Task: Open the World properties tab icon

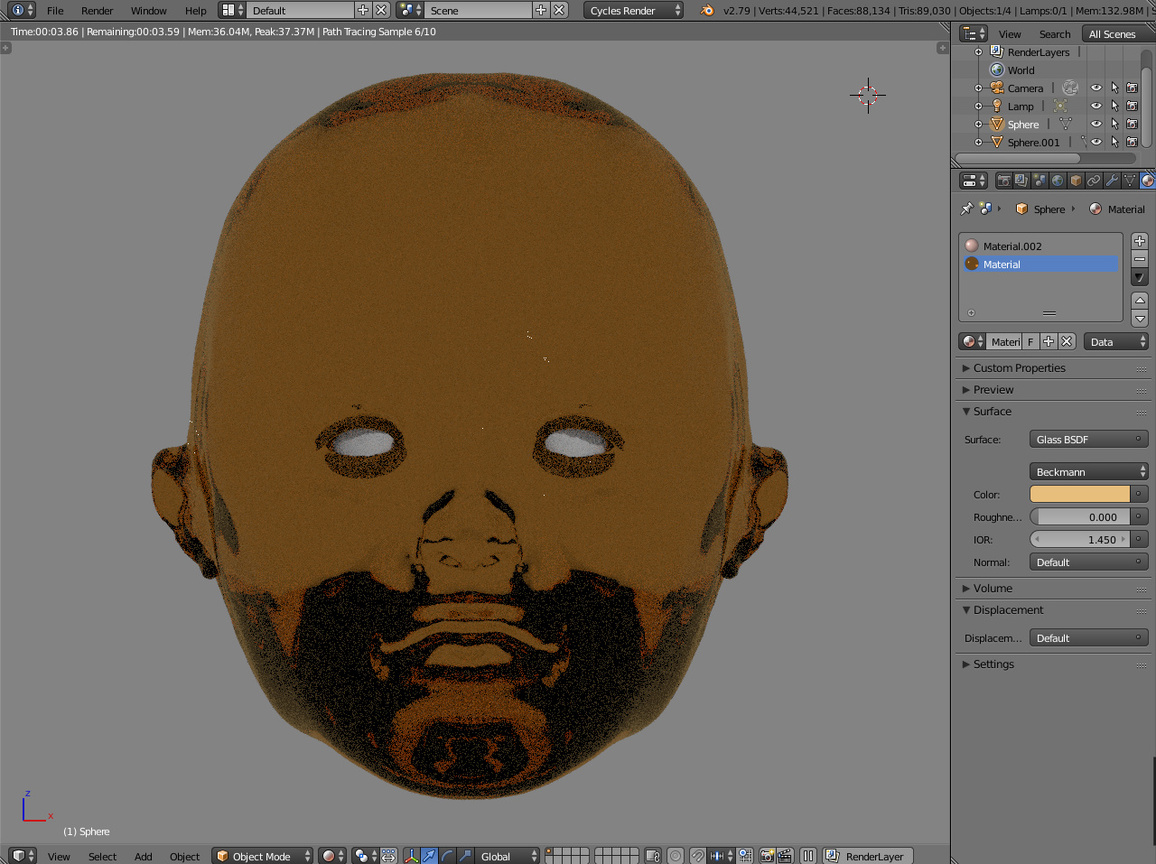Action: pos(1057,181)
